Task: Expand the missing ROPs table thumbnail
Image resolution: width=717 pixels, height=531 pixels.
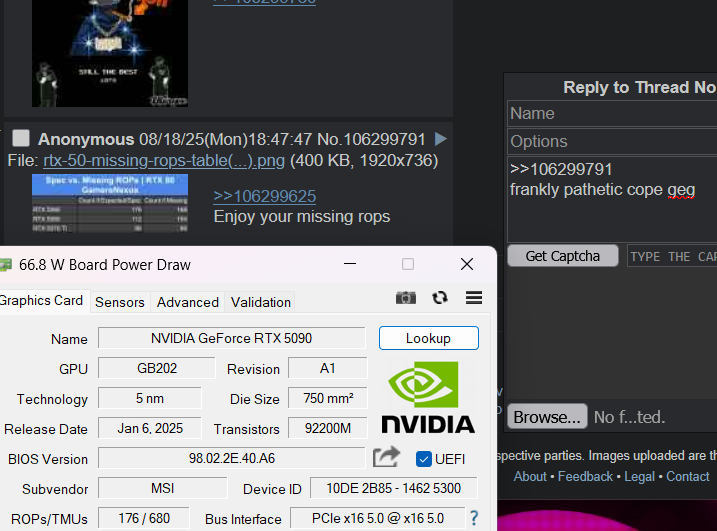Action: [x=110, y=203]
